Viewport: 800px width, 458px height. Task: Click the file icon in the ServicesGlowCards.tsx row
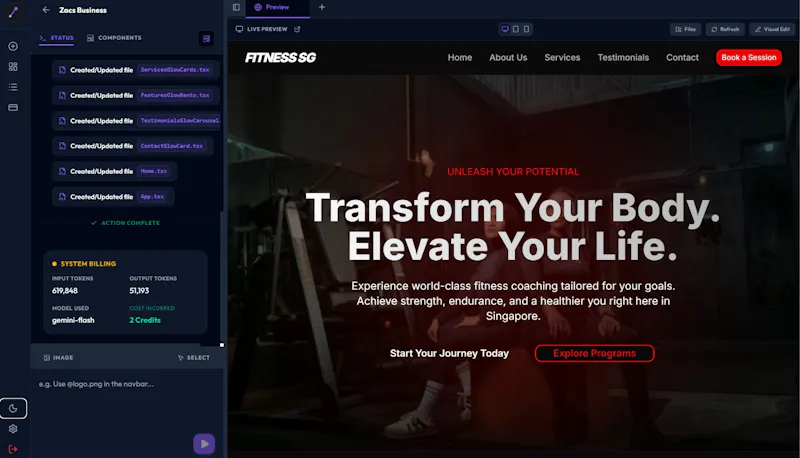click(x=62, y=70)
